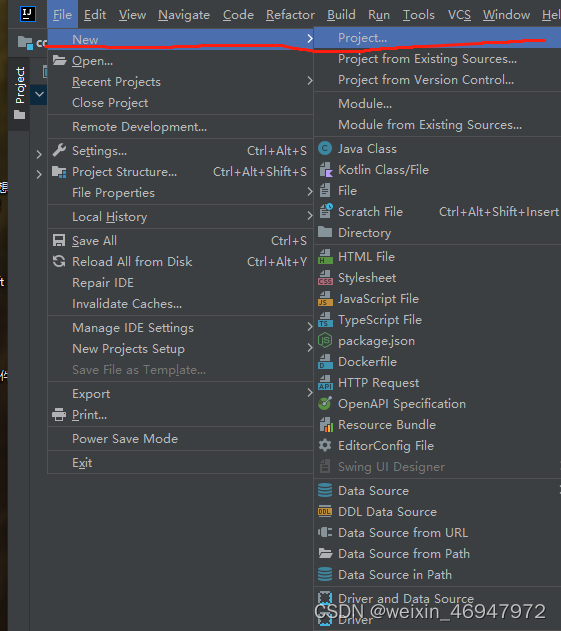
Task: Open the Refactor menu
Action: (x=290, y=15)
